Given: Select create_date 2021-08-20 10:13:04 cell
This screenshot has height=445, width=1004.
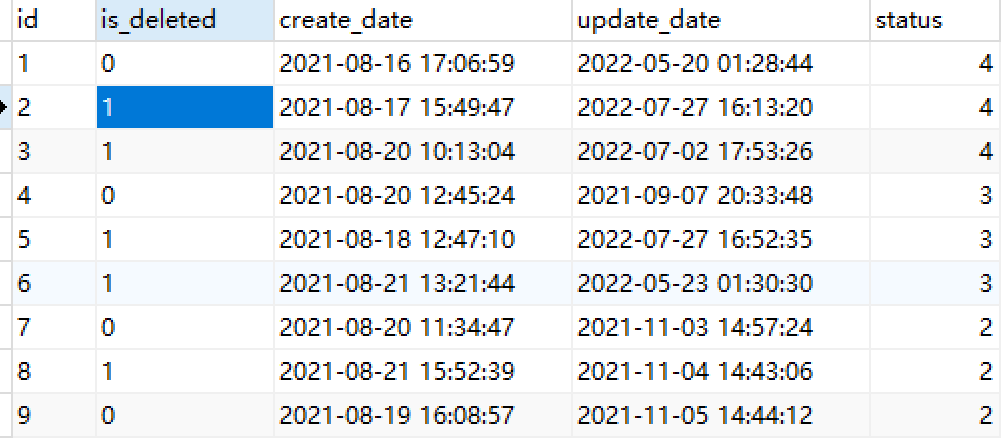Looking at the screenshot, I should (397, 151).
